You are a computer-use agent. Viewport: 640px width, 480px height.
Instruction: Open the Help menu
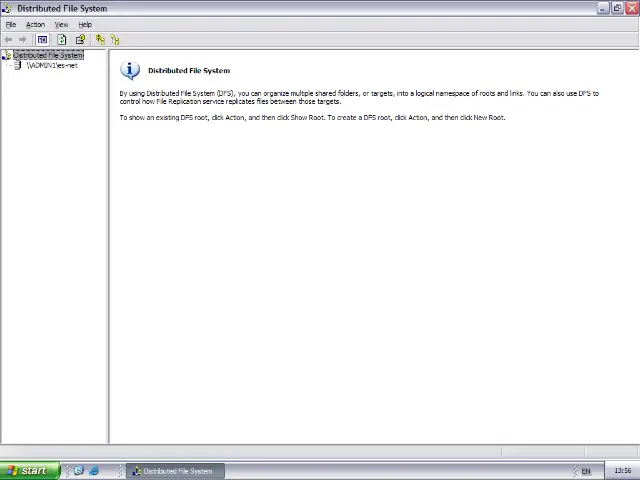(x=85, y=25)
